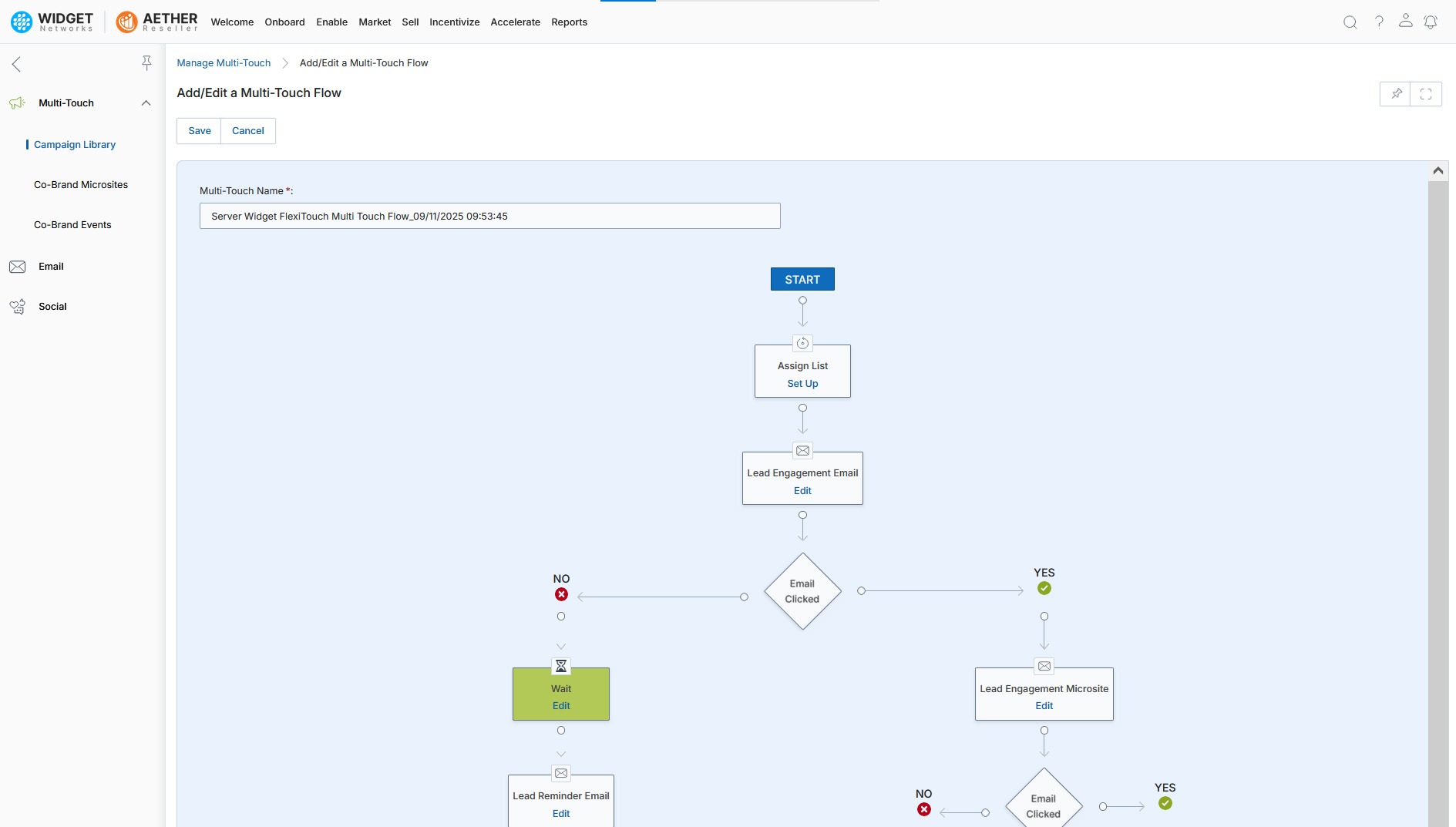Click the Email envelope sidebar icon
The image size is (1456, 827).
pos(17,267)
